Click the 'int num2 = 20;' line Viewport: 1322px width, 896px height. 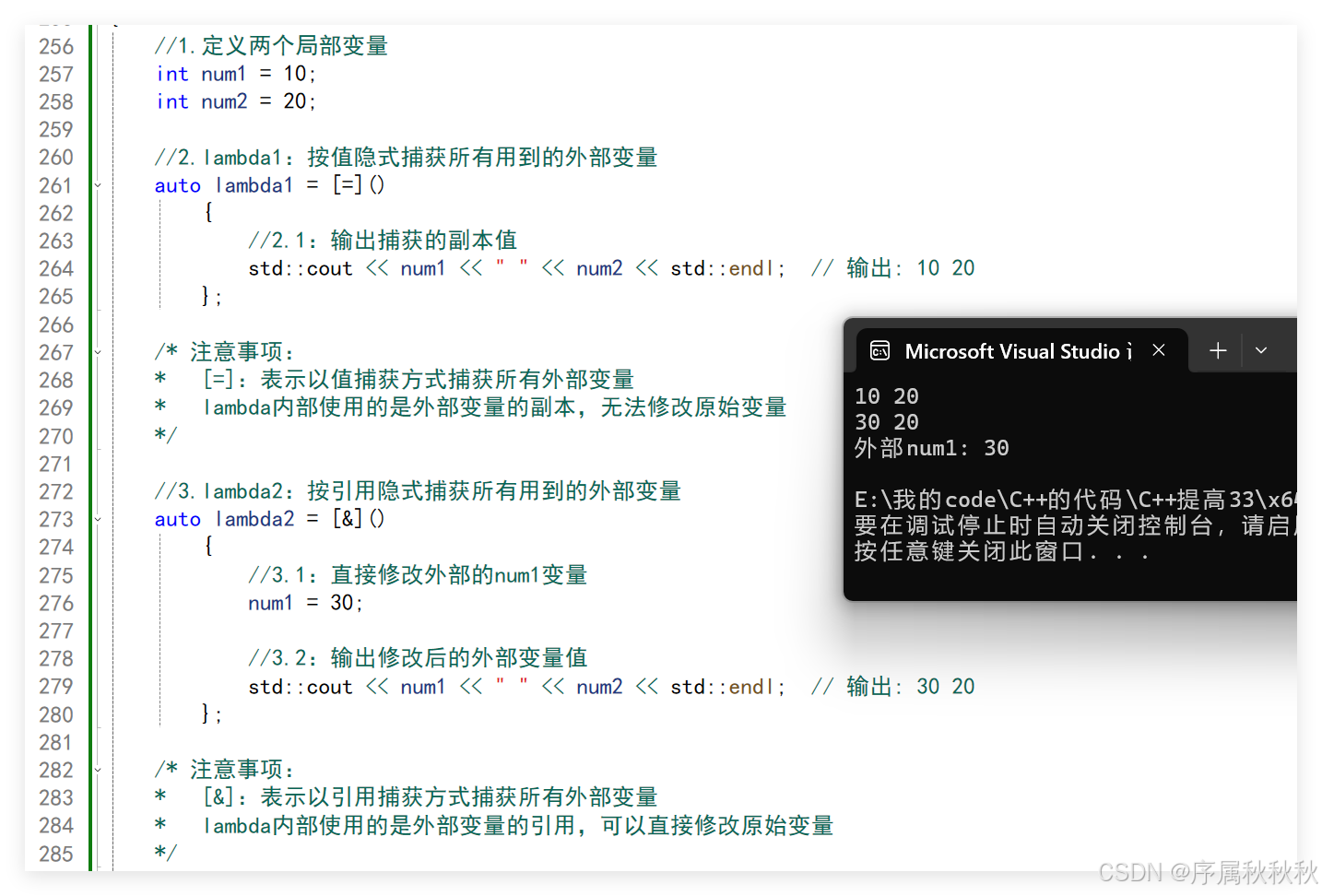point(236,101)
